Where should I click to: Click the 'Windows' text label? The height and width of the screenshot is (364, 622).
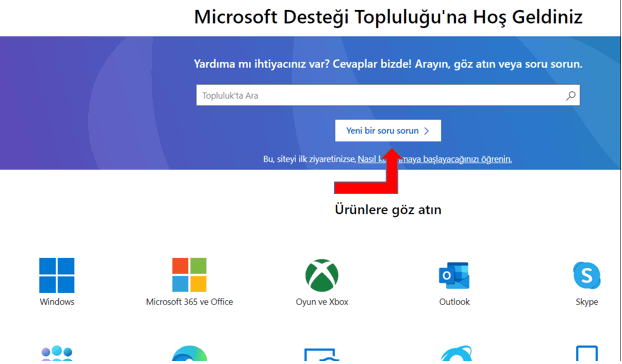[x=57, y=302]
